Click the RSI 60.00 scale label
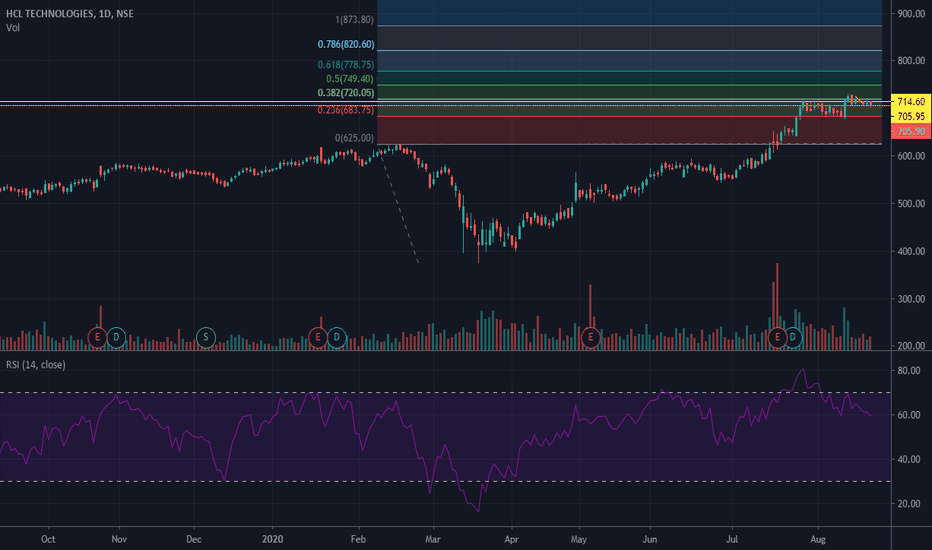 click(909, 415)
